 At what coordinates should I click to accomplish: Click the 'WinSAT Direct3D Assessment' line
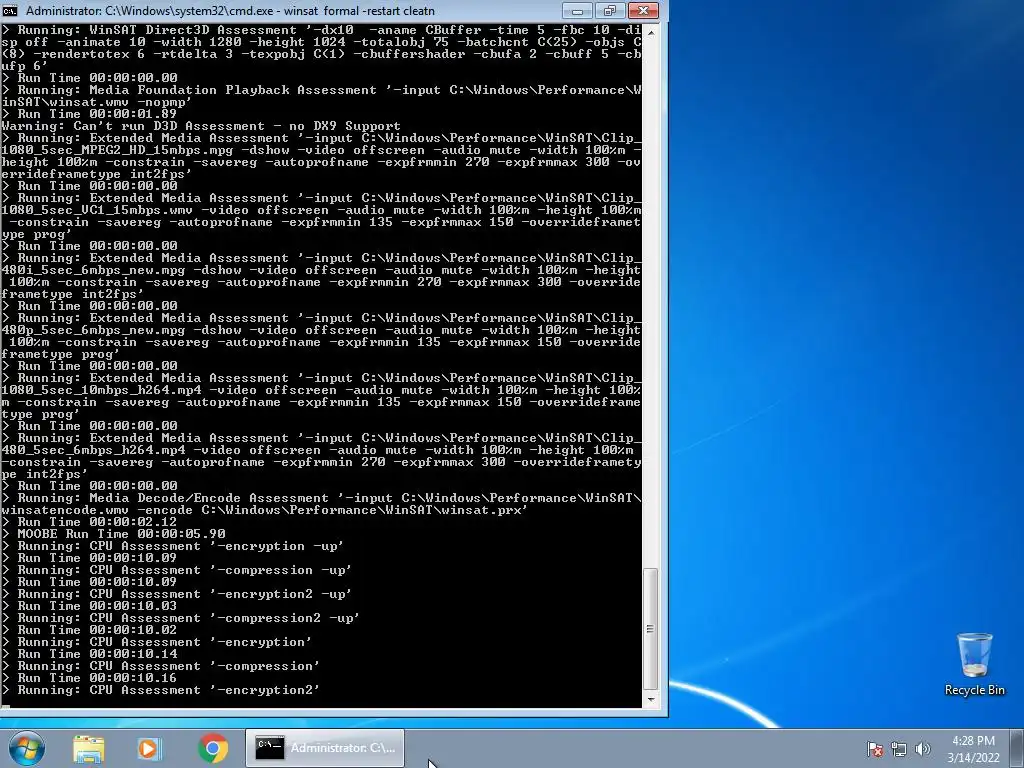321,29
